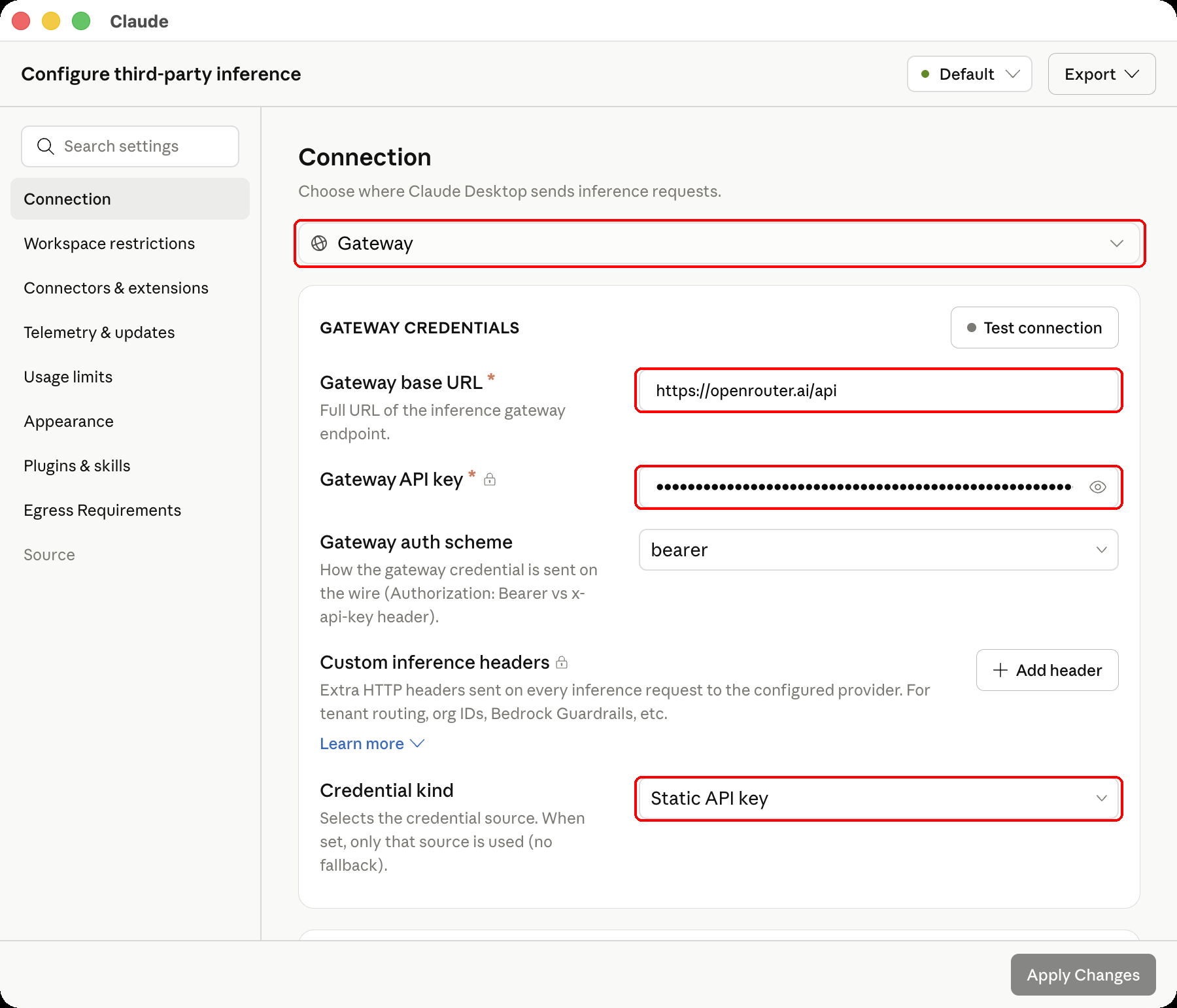Click the Gateway base URL field
The width and height of the screenshot is (1177, 1008).
pos(878,390)
